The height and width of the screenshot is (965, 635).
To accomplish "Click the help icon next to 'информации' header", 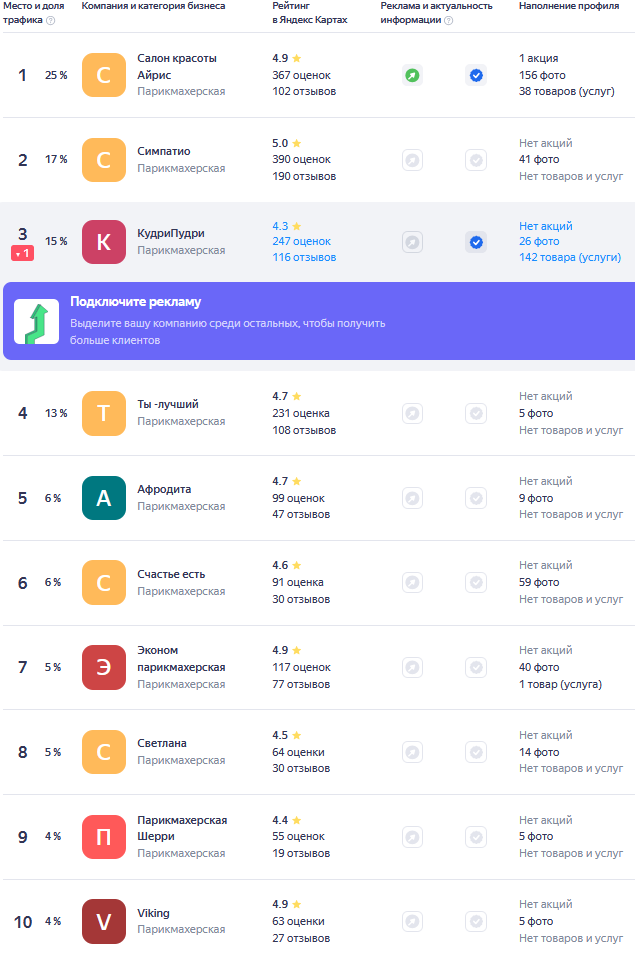I will [x=449, y=20].
